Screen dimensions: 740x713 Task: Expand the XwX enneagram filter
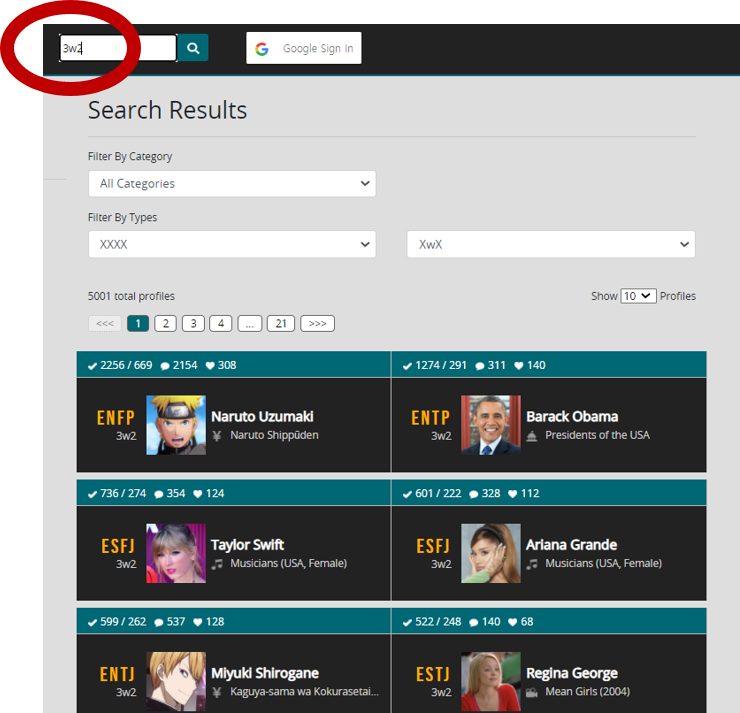[551, 244]
